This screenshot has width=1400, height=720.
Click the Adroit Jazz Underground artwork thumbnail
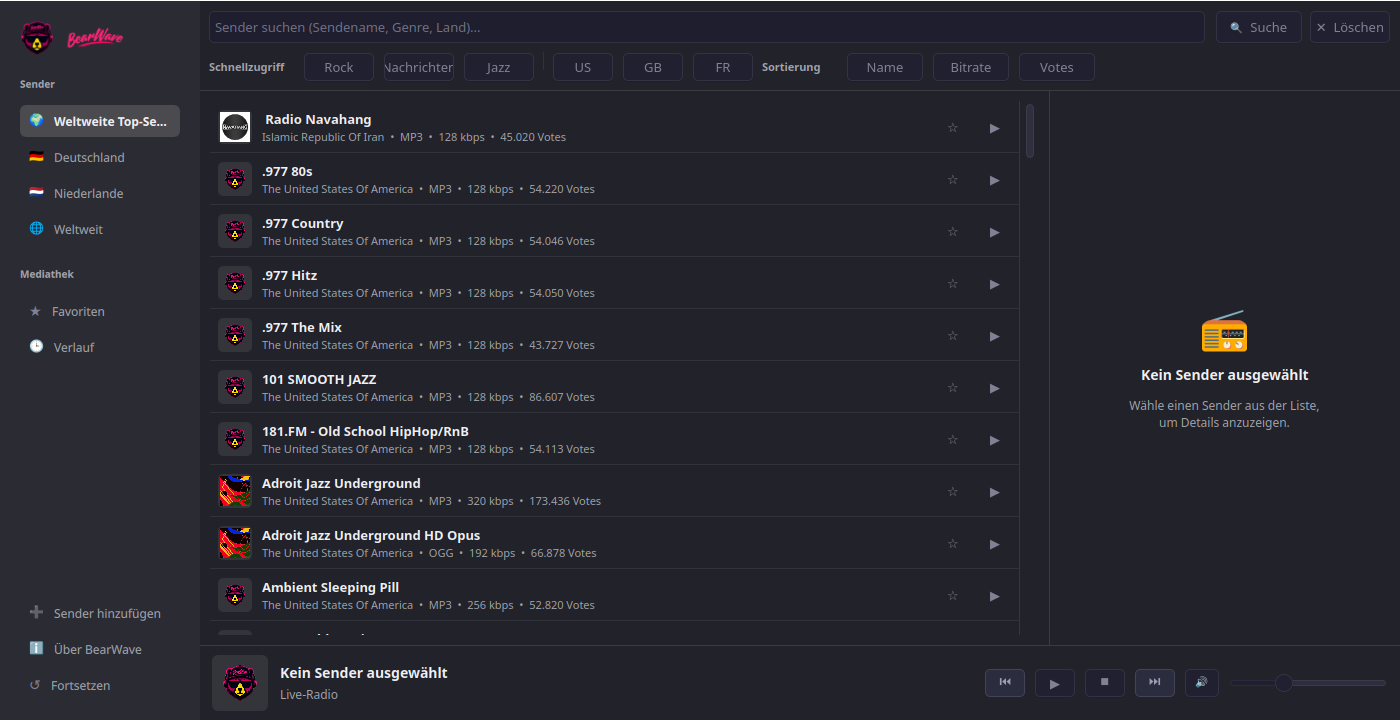pyautogui.click(x=235, y=491)
